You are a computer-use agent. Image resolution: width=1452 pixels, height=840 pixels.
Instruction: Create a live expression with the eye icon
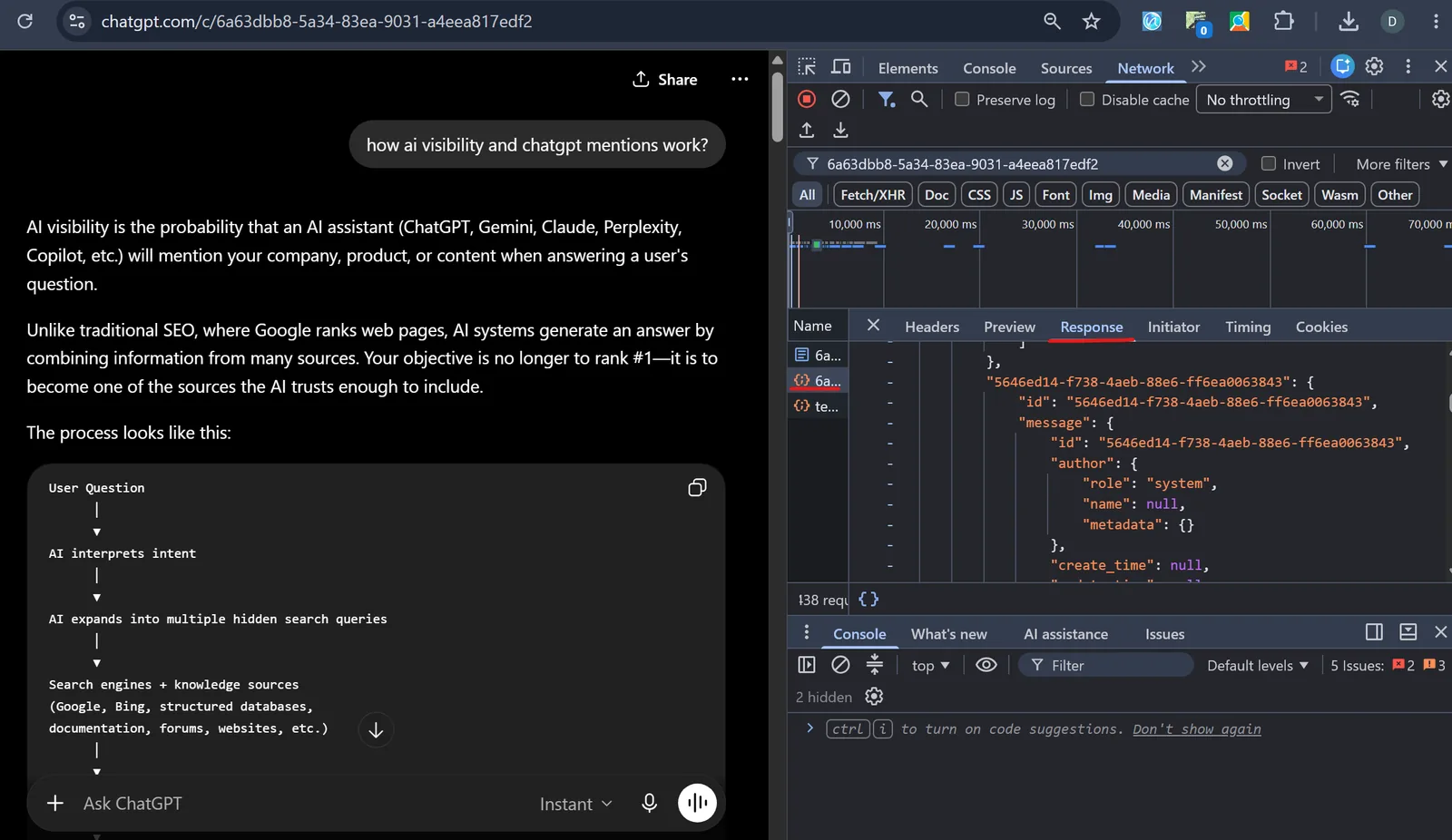[x=986, y=665]
